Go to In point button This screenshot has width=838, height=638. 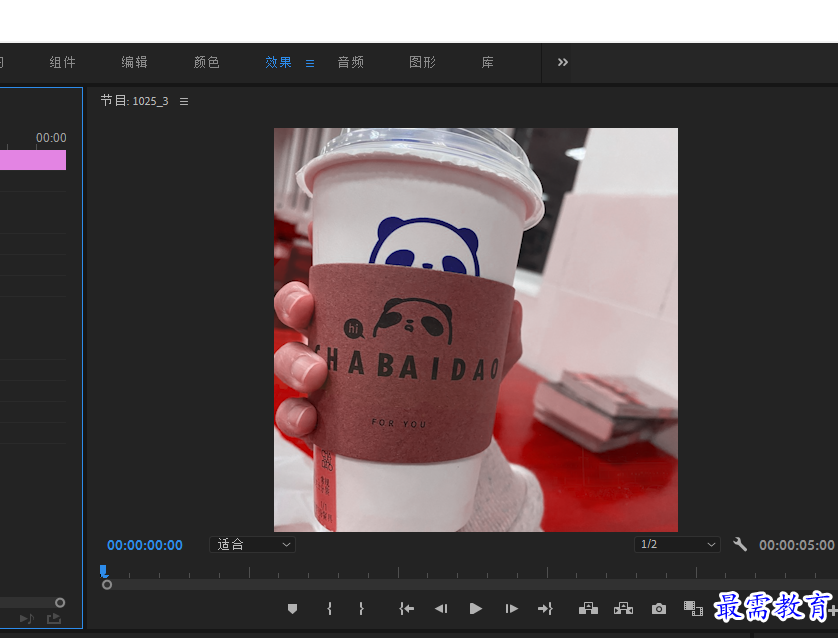click(x=406, y=609)
